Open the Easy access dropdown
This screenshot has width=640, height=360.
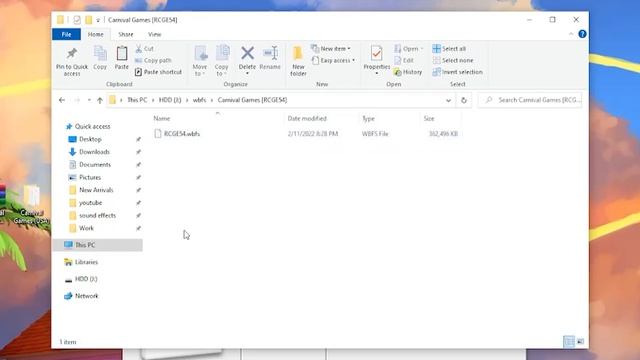[x=333, y=60]
